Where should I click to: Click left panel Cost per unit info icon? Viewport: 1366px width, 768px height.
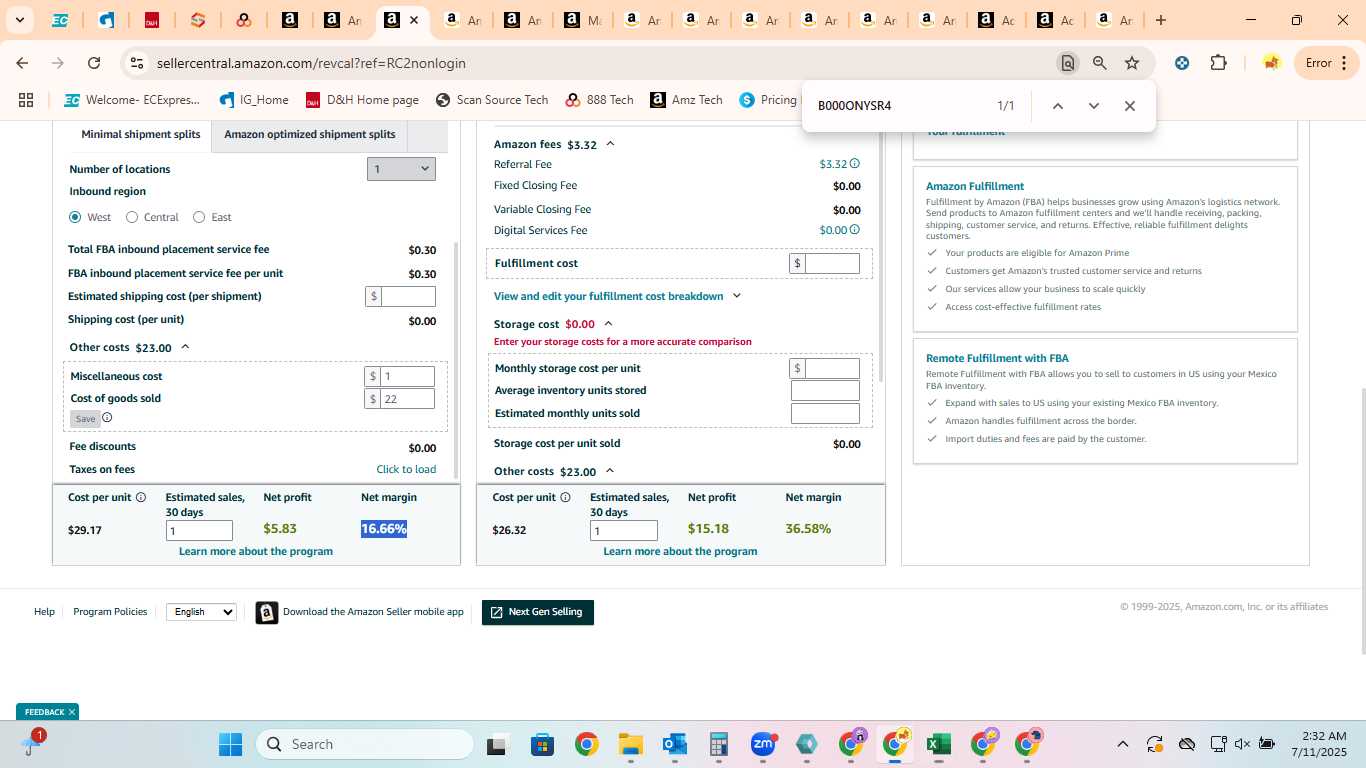(141, 497)
